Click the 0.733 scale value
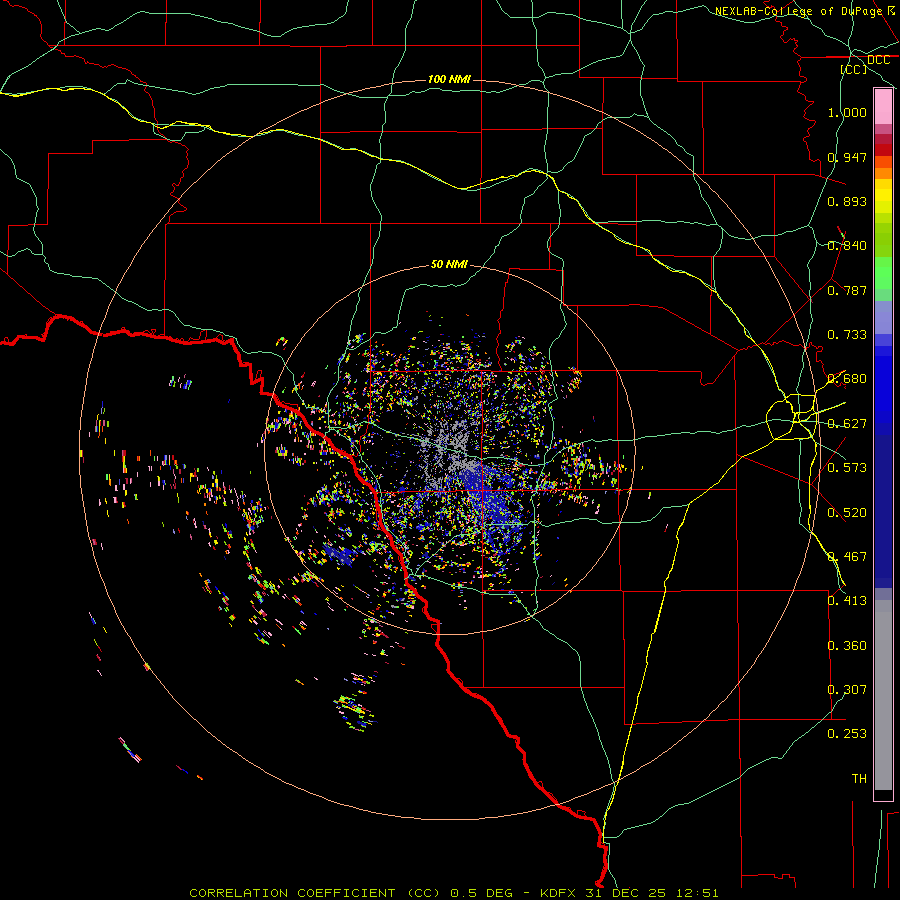This screenshot has width=900, height=900. click(847, 335)
